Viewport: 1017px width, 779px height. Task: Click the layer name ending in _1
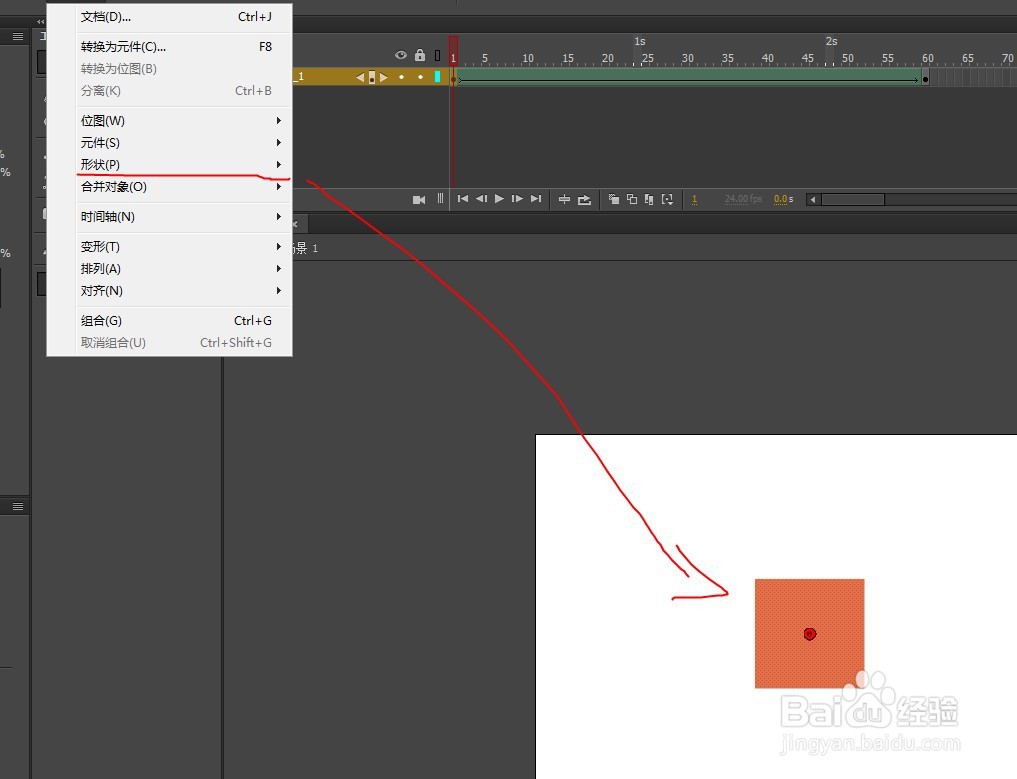(298, 77)
